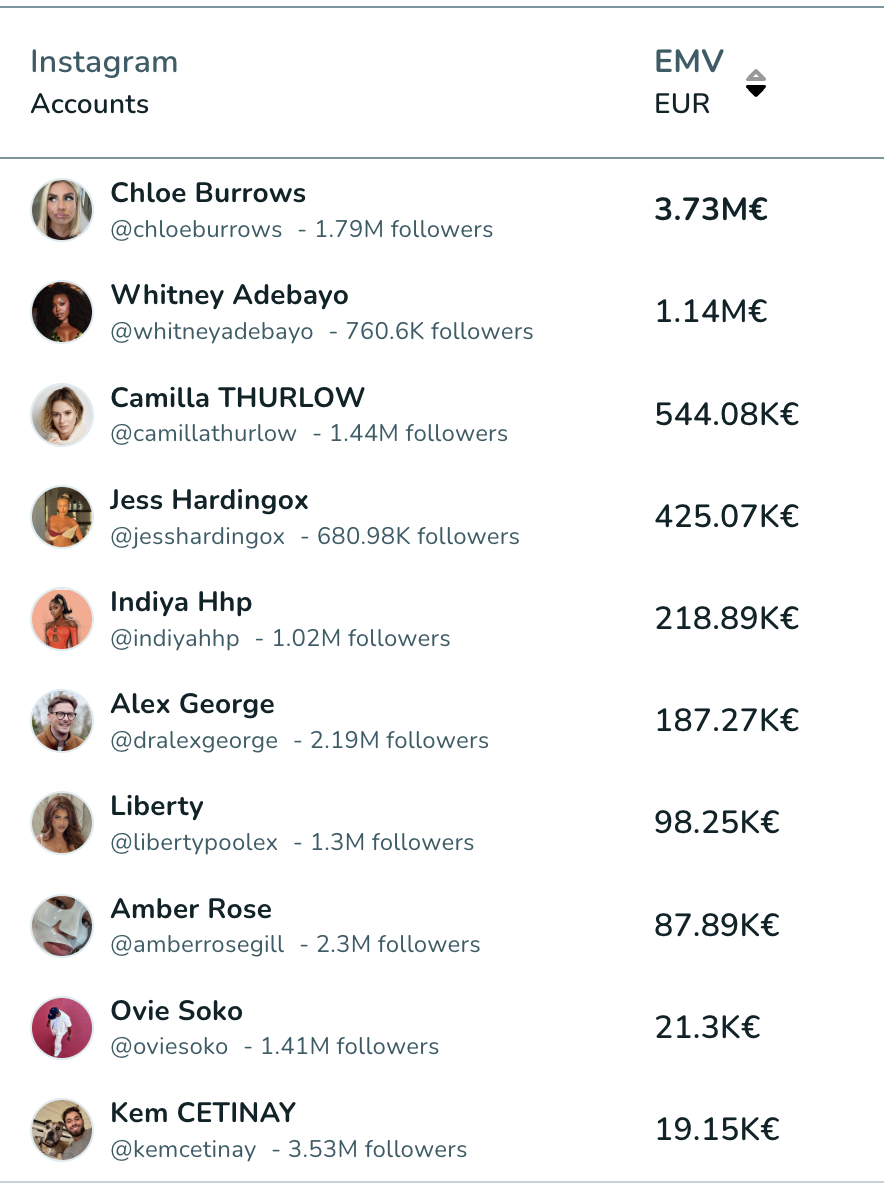Open the @whitneyadebayo handle link
Viewport: 884px width, 1188px height.
(x=212, y=331)
